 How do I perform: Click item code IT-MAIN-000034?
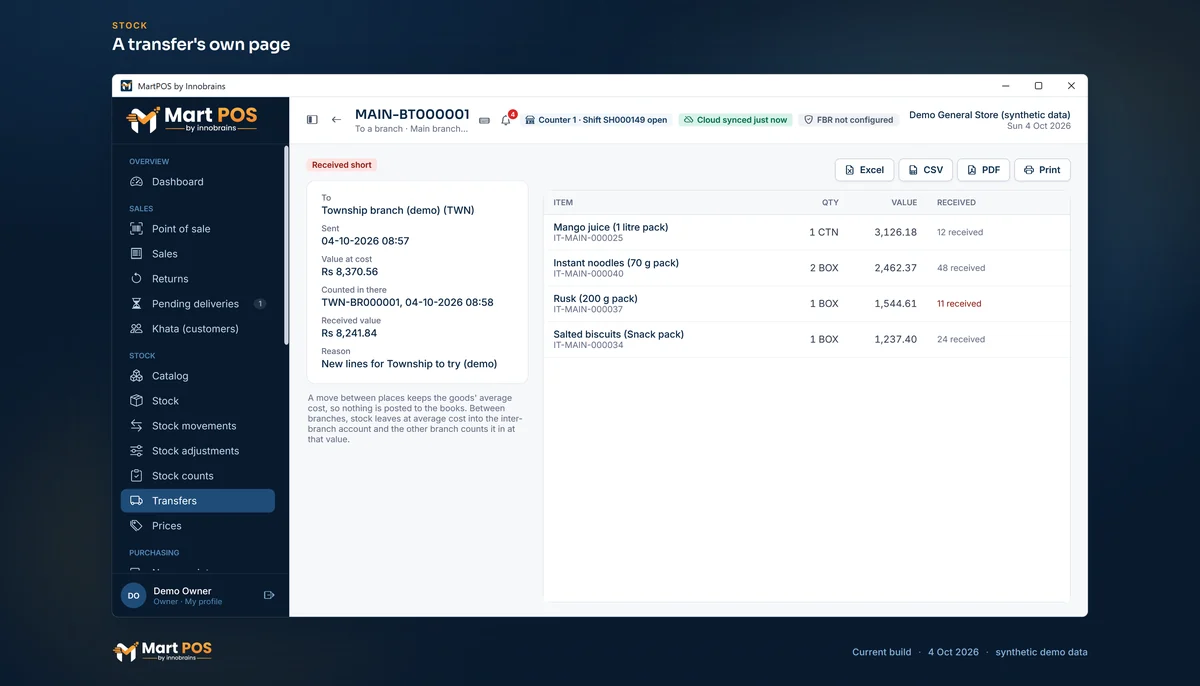pyautogui.click(x=588, y=345)
